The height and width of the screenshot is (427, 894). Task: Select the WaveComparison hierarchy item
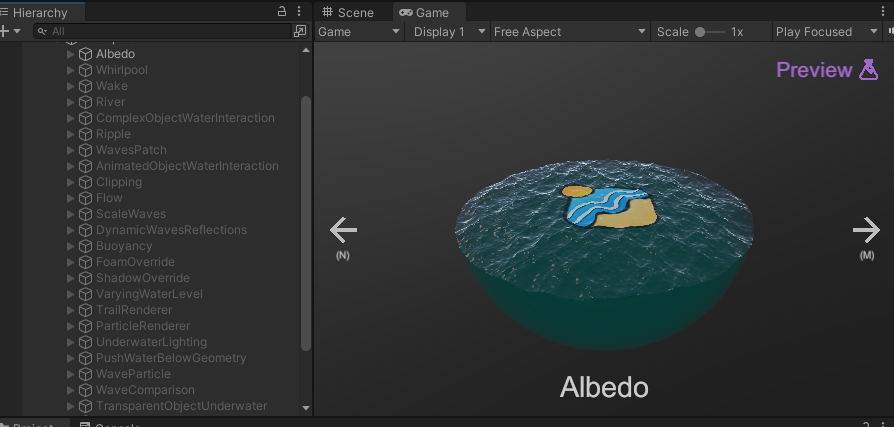(x=145, y=390)
